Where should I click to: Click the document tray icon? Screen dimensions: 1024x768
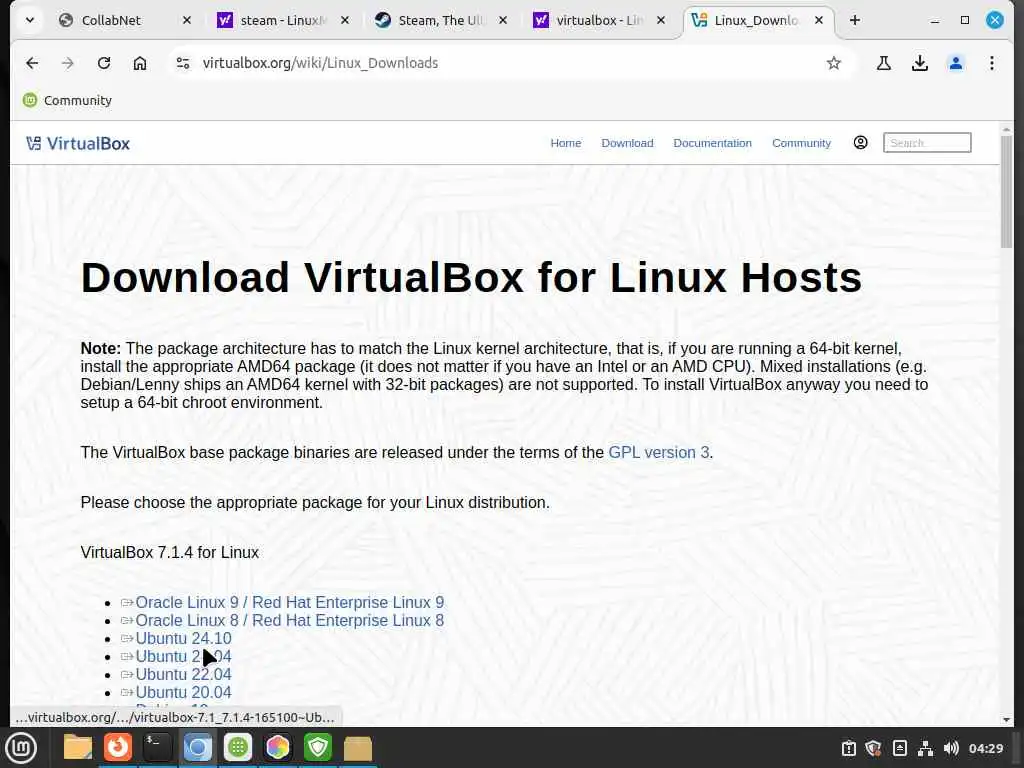click(899, 748)
